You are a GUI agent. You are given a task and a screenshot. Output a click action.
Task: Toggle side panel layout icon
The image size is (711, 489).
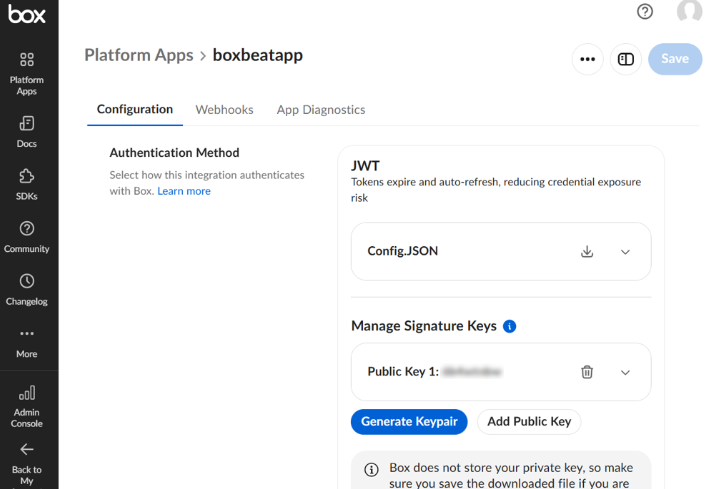[x=626, y=59]
